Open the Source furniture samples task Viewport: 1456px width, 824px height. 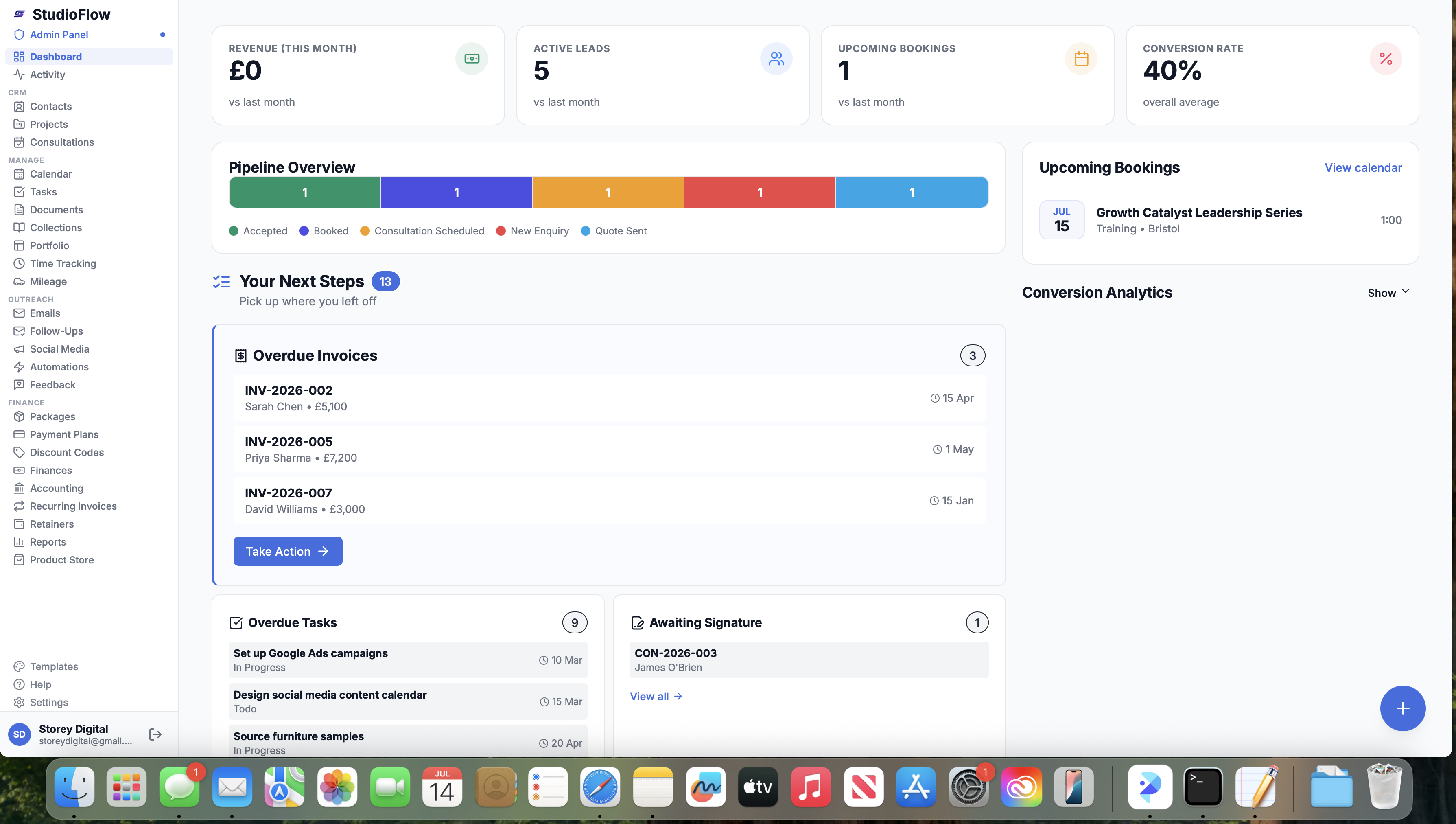coord(408,742)
